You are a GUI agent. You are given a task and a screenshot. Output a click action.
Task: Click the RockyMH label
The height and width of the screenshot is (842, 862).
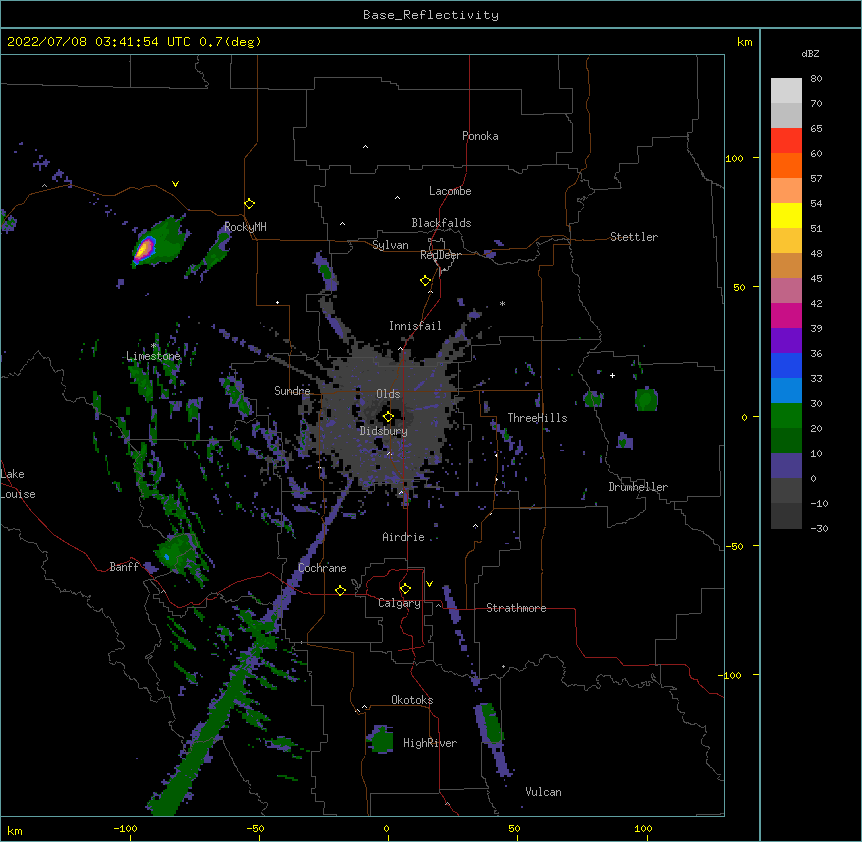pyautogui.click(x=245, y=227)
